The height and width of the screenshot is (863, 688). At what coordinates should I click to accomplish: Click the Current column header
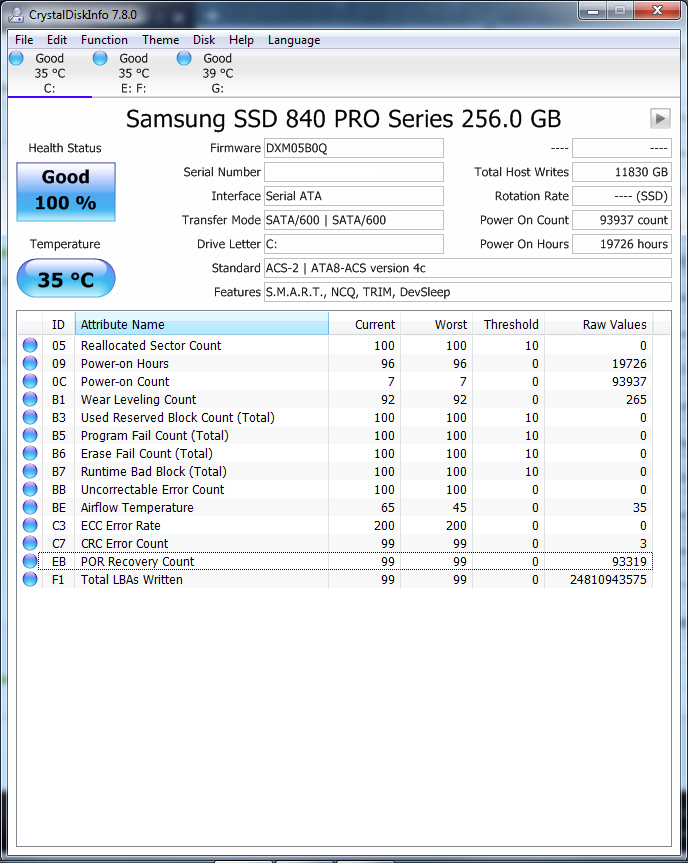tap(364, 324)
